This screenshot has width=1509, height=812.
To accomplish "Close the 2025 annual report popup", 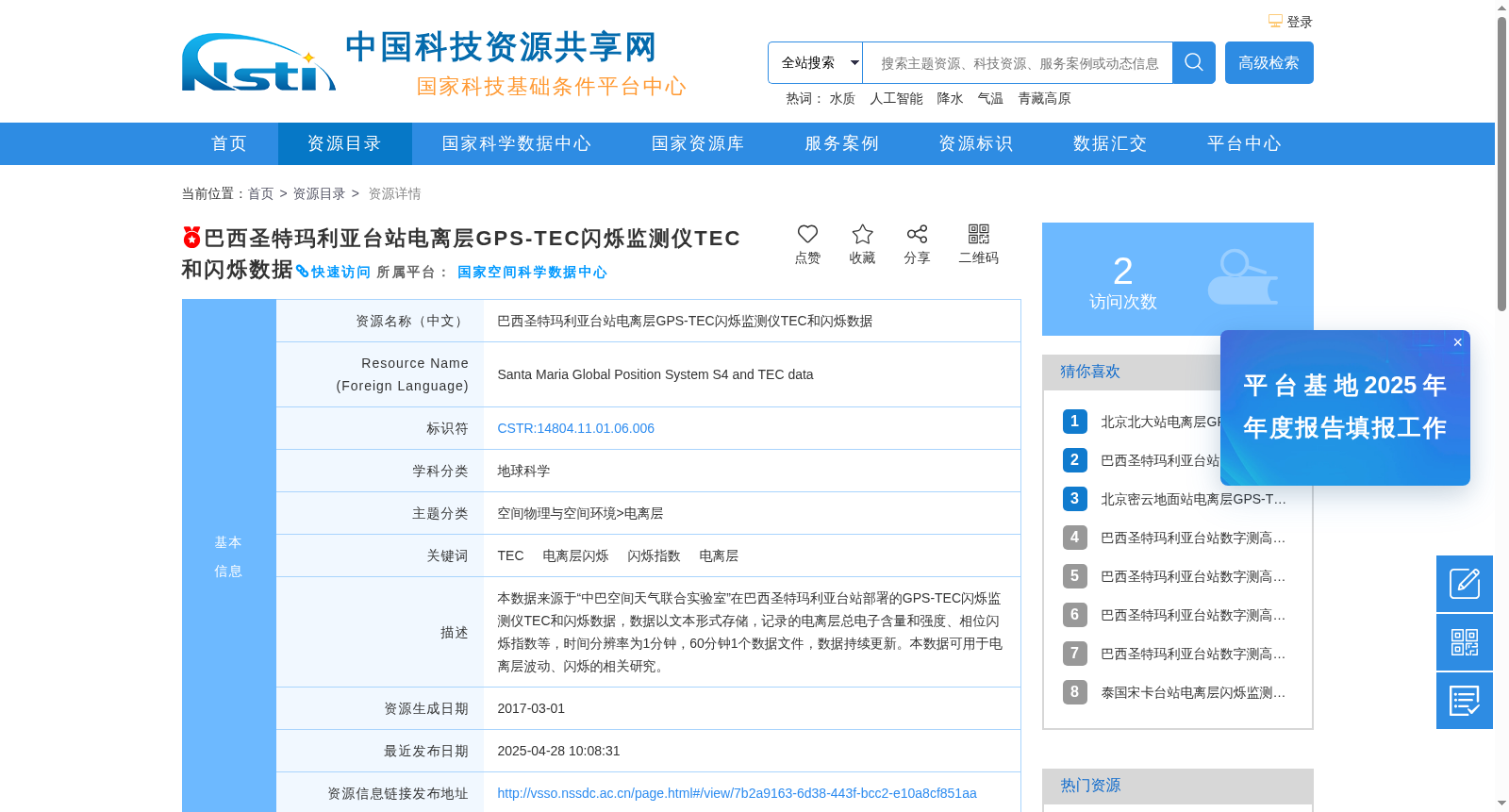I will coord(1458,342).
